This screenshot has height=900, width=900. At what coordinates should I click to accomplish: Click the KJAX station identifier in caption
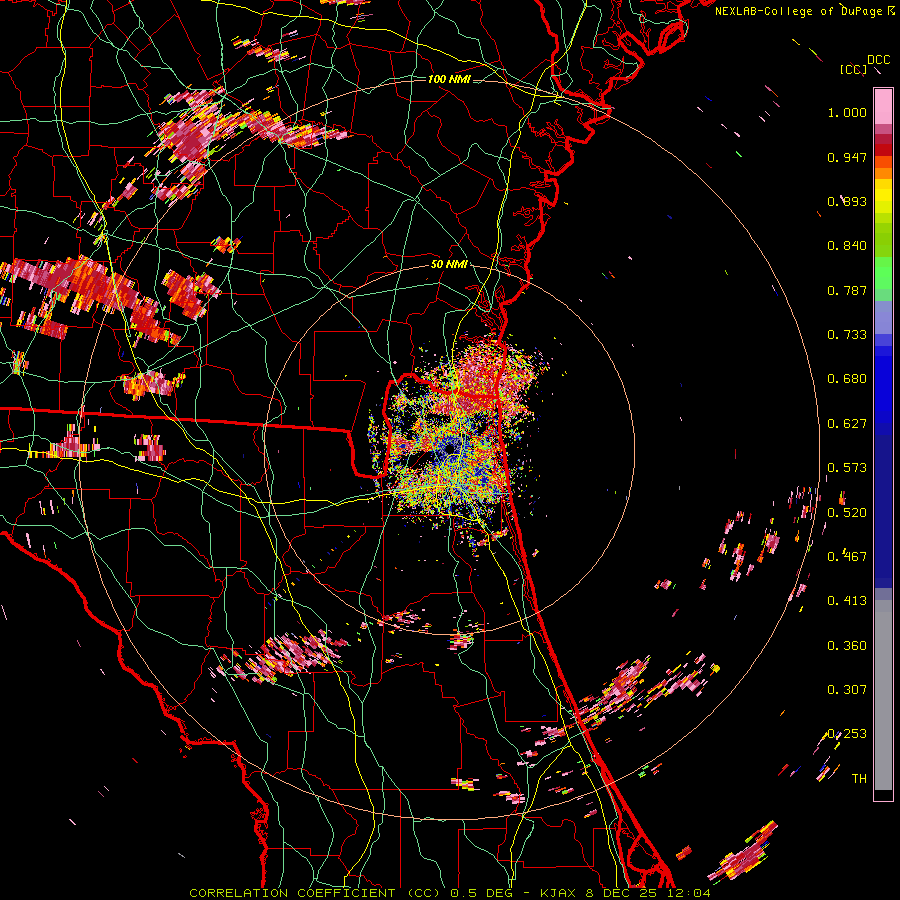point(559,893)
